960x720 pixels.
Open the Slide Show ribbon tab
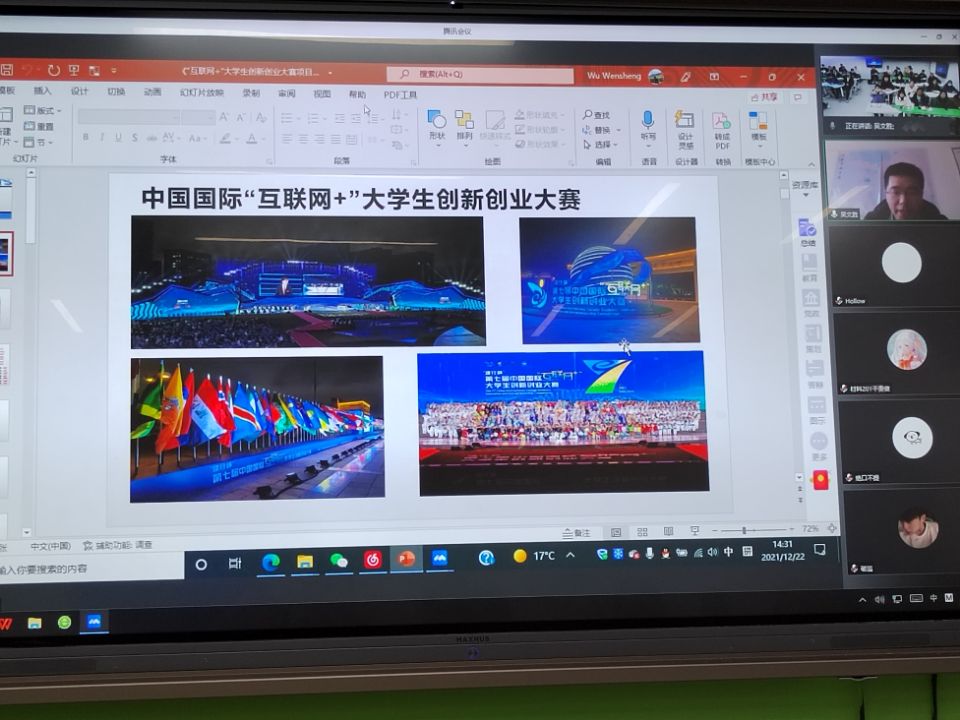pos(201,93)
